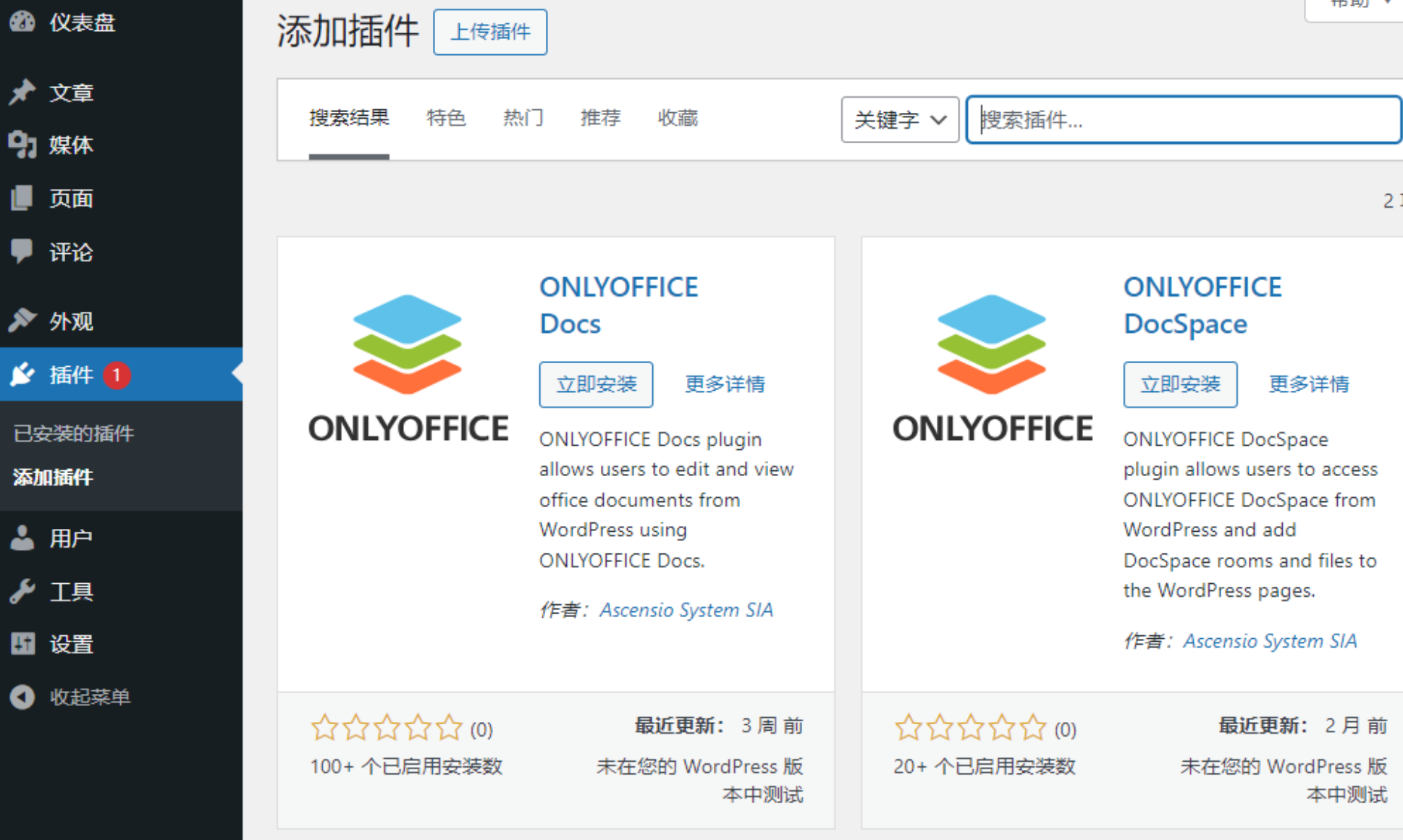Switch to the 特色 tab
Screen dimensions: 1403x840
tap(446, 118)
